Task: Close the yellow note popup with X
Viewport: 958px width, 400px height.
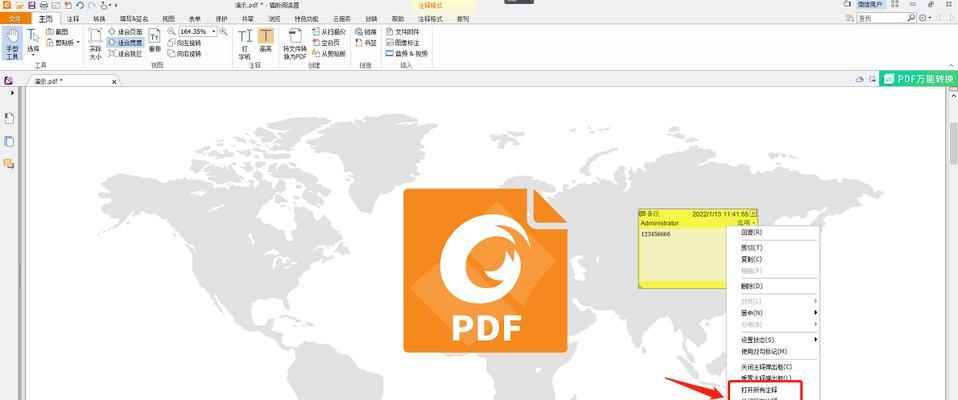Action: click(753, 214)
